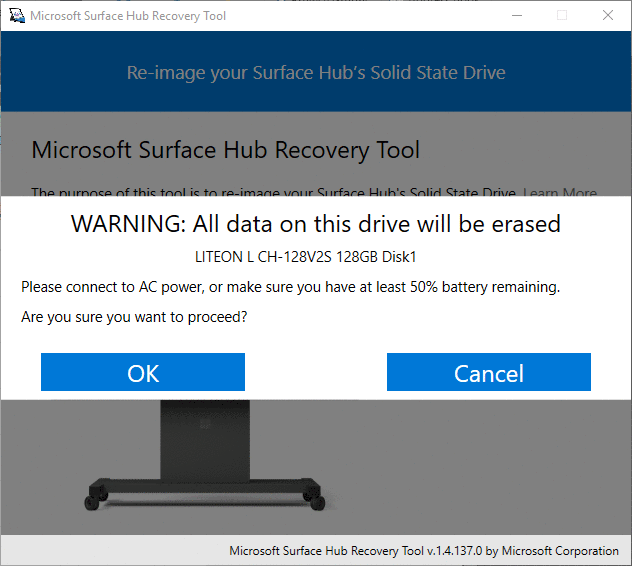This screenshot has width=632, height=566.
Task: Click the version text in the footer bar
Action: coord(424,551)
